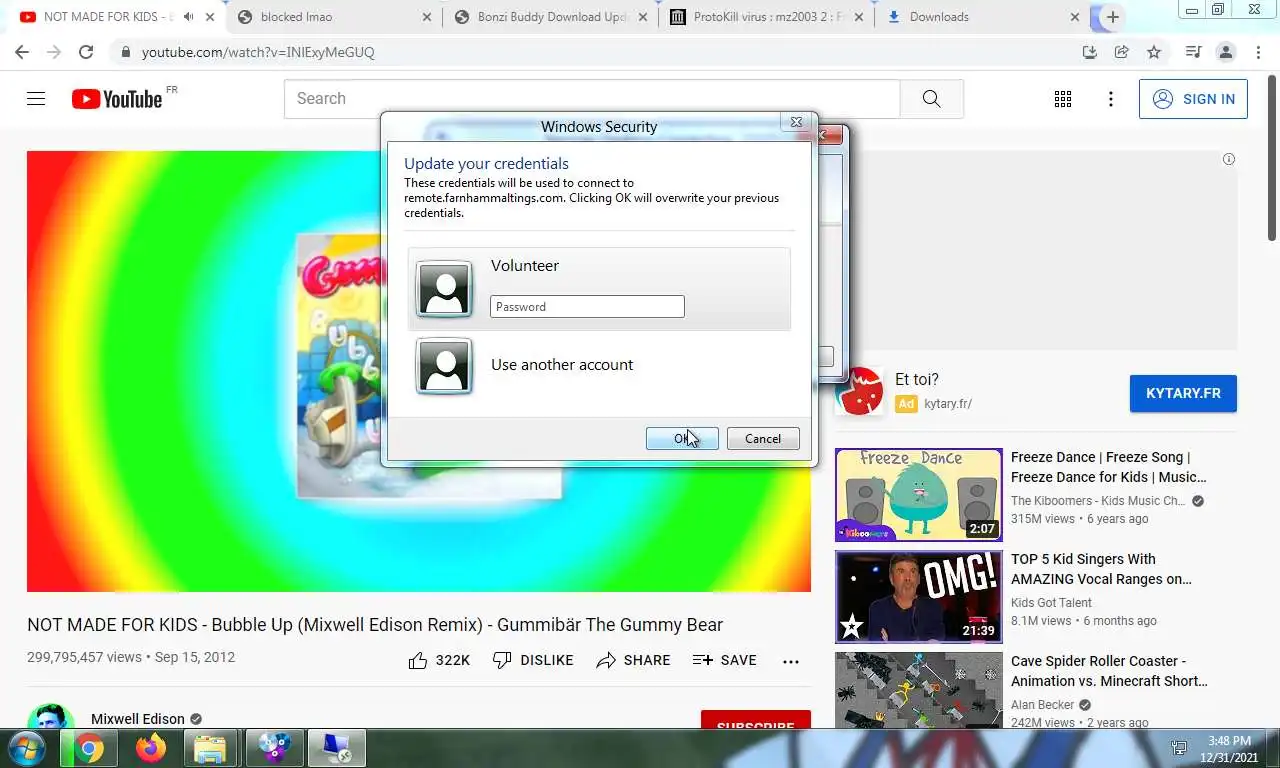Open the YouTube apps grid
The image size is (1280, 768).
[x=1063, y=99]
